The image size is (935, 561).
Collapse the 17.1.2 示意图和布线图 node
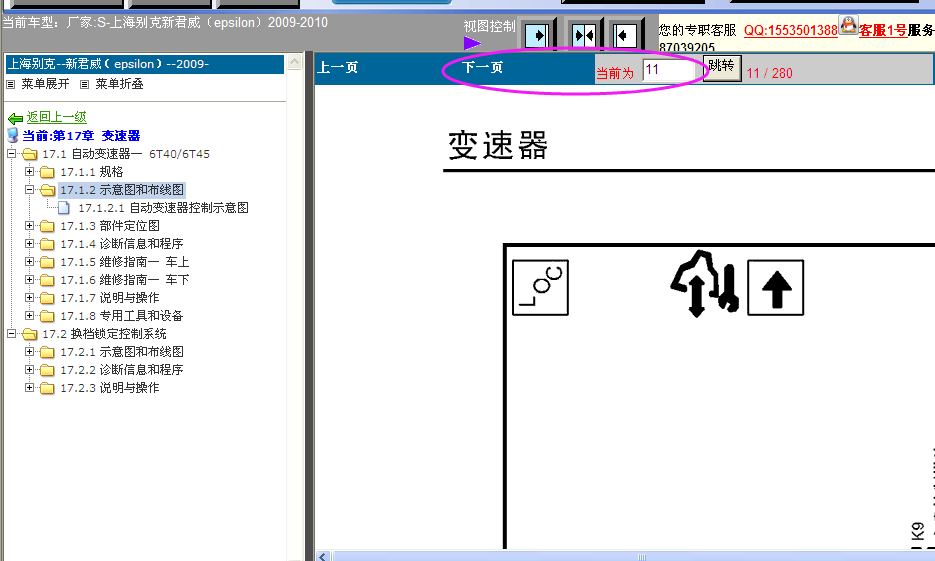(29, 190)
